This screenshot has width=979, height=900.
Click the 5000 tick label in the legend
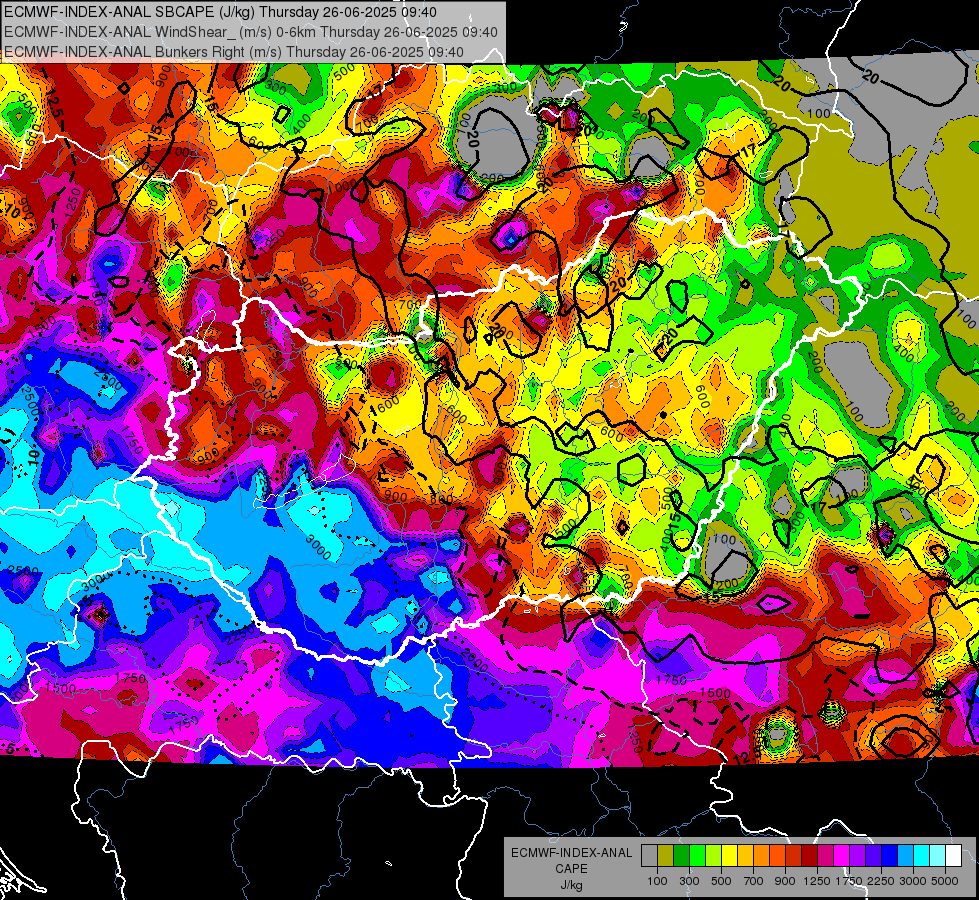click(x=945, y=881)
